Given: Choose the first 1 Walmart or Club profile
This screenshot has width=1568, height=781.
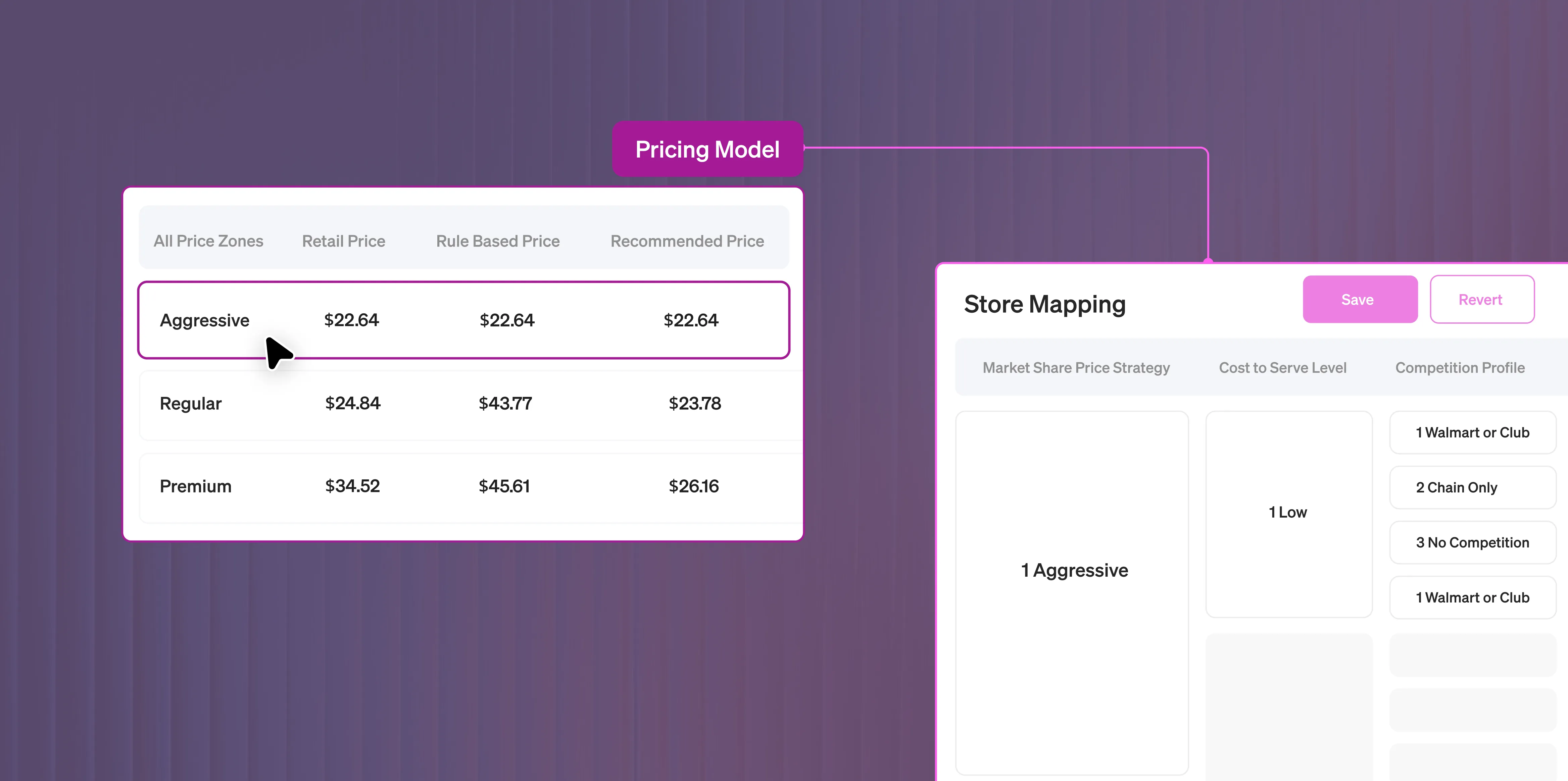Looking at the screenshot, I should 1472,432.
